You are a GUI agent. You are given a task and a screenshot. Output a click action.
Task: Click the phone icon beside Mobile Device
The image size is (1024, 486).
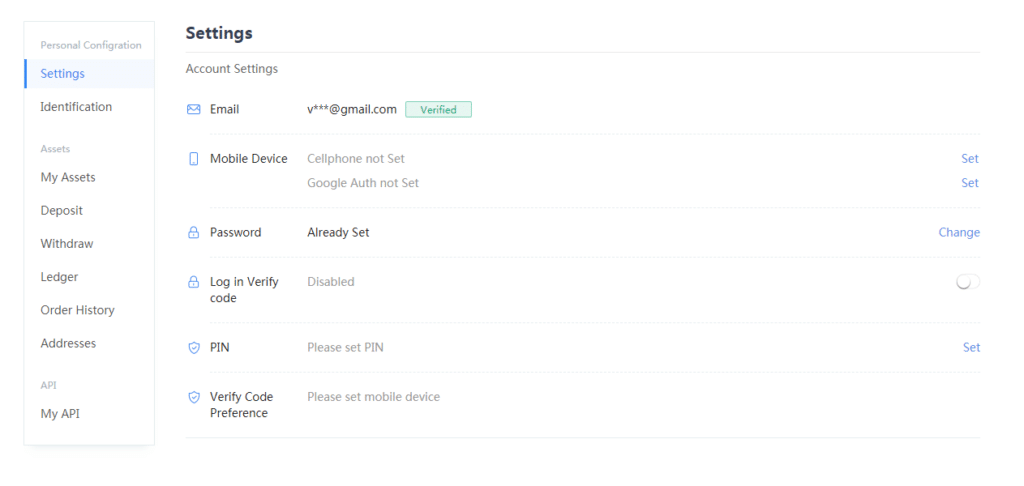coord(194,159)
